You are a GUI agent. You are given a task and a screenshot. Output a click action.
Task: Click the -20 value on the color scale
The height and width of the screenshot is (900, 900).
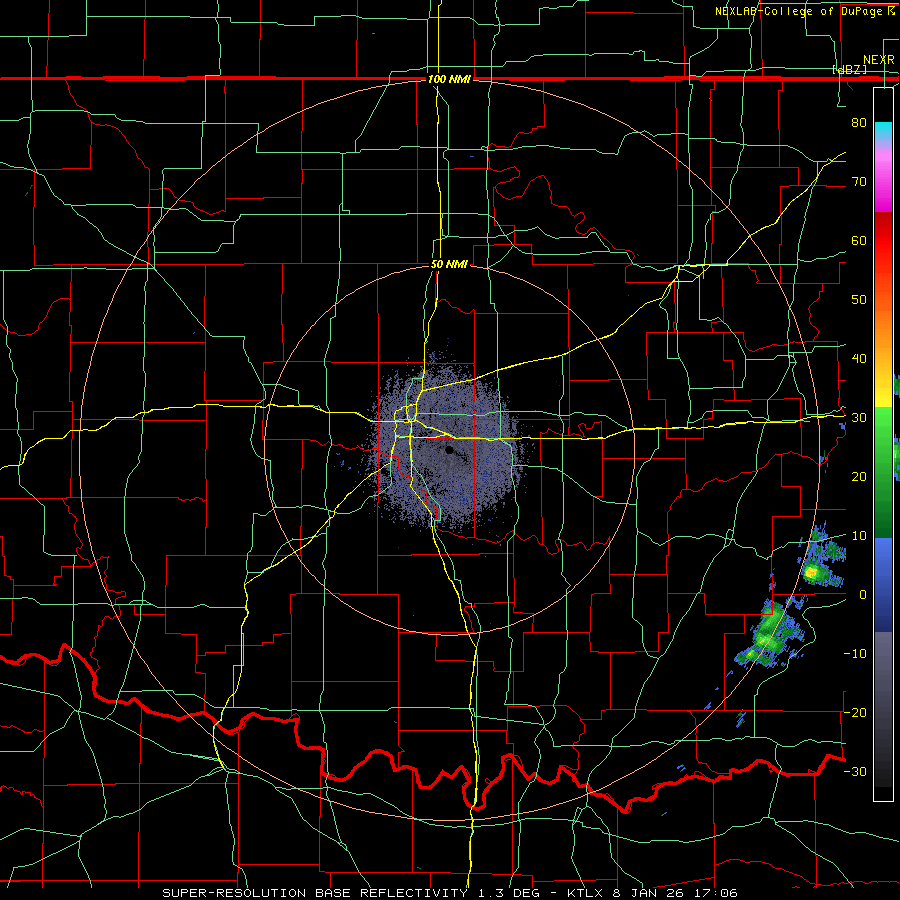pyautogui.click(x=855, y=712)
